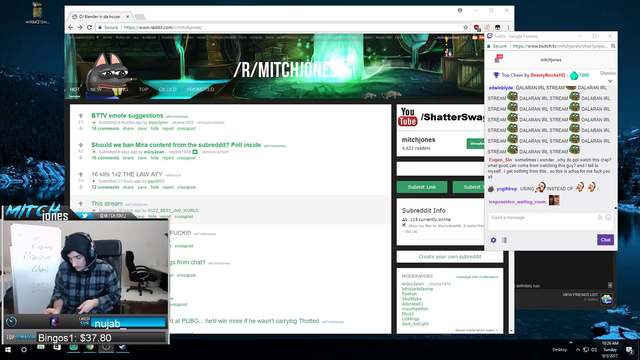
Task: Click the Submit Link button
Action: click(422, 187)
